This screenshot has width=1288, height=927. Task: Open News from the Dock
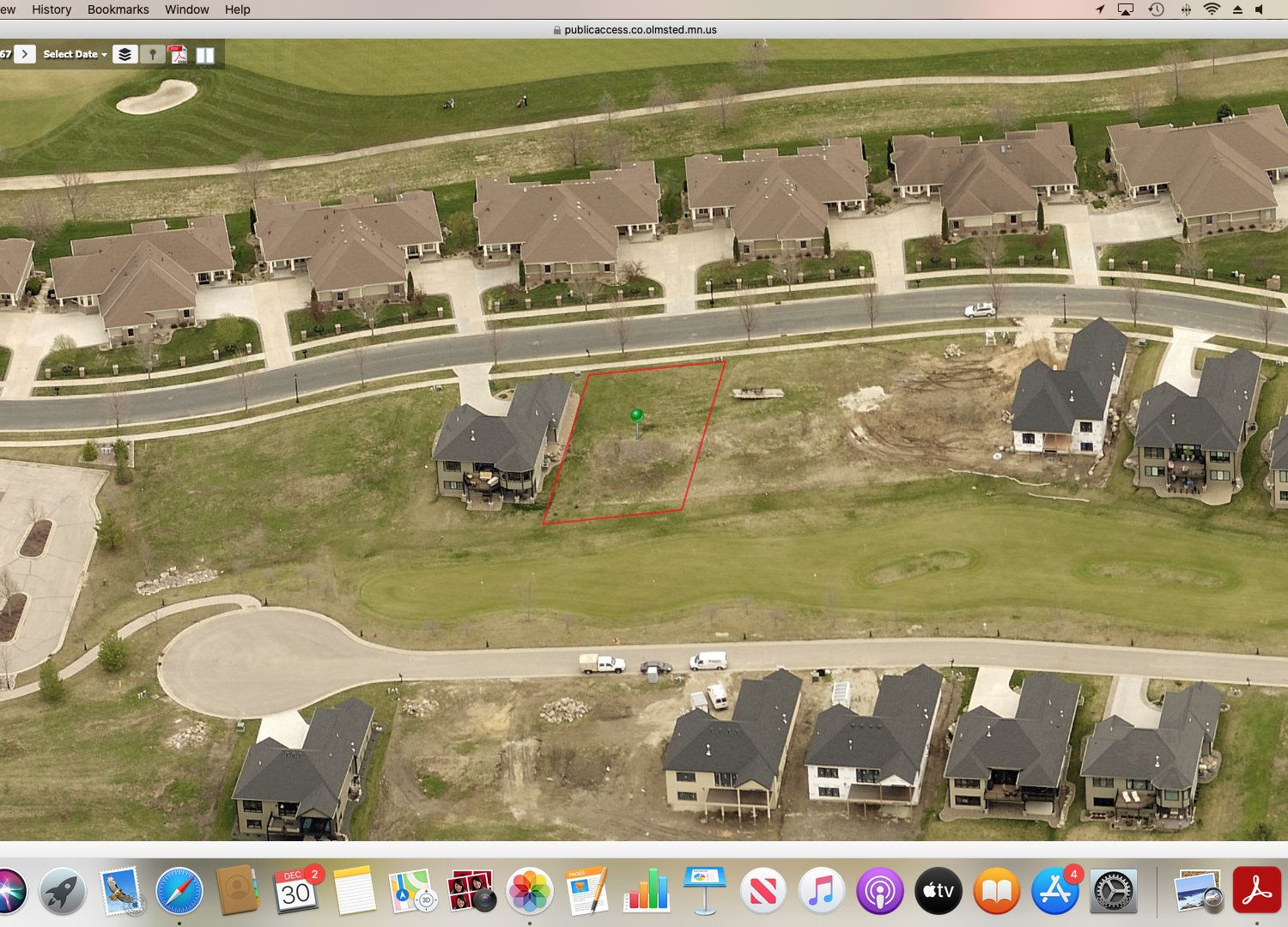click(763, 891)
